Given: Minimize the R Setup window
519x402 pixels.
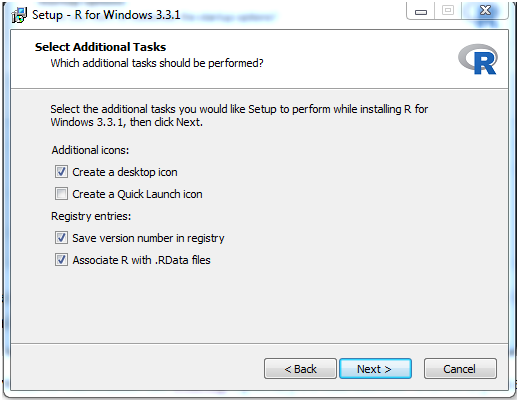Looking at the screenshot, I should 421,11.
